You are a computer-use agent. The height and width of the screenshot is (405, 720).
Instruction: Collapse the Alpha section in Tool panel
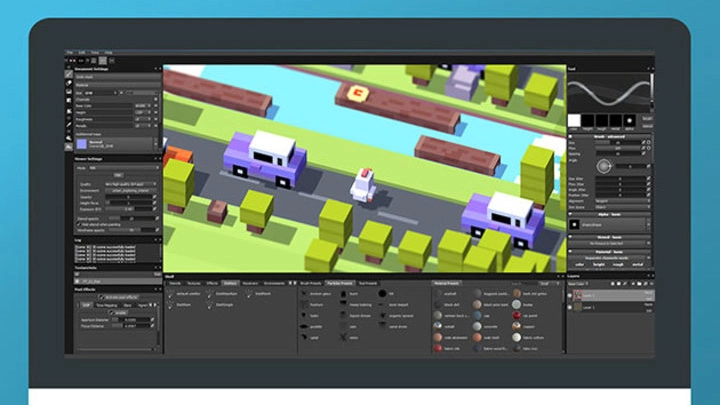pos(571,214)
